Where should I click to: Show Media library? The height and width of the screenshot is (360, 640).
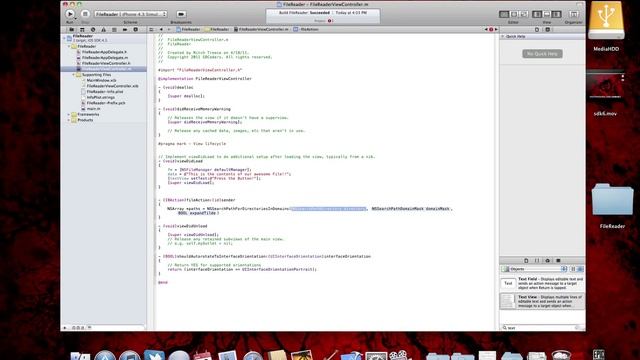pos(558,260)
